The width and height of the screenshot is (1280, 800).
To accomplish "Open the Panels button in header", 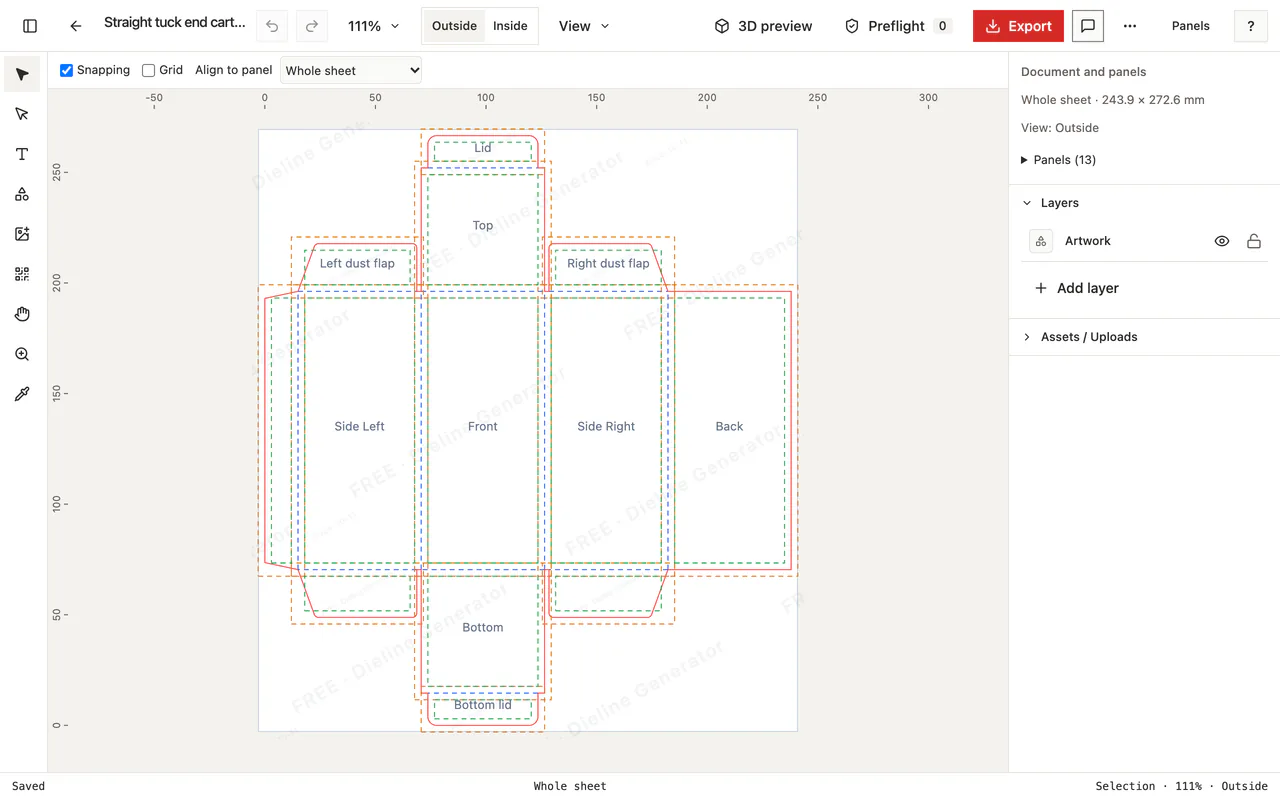I will click(1191, 26).
